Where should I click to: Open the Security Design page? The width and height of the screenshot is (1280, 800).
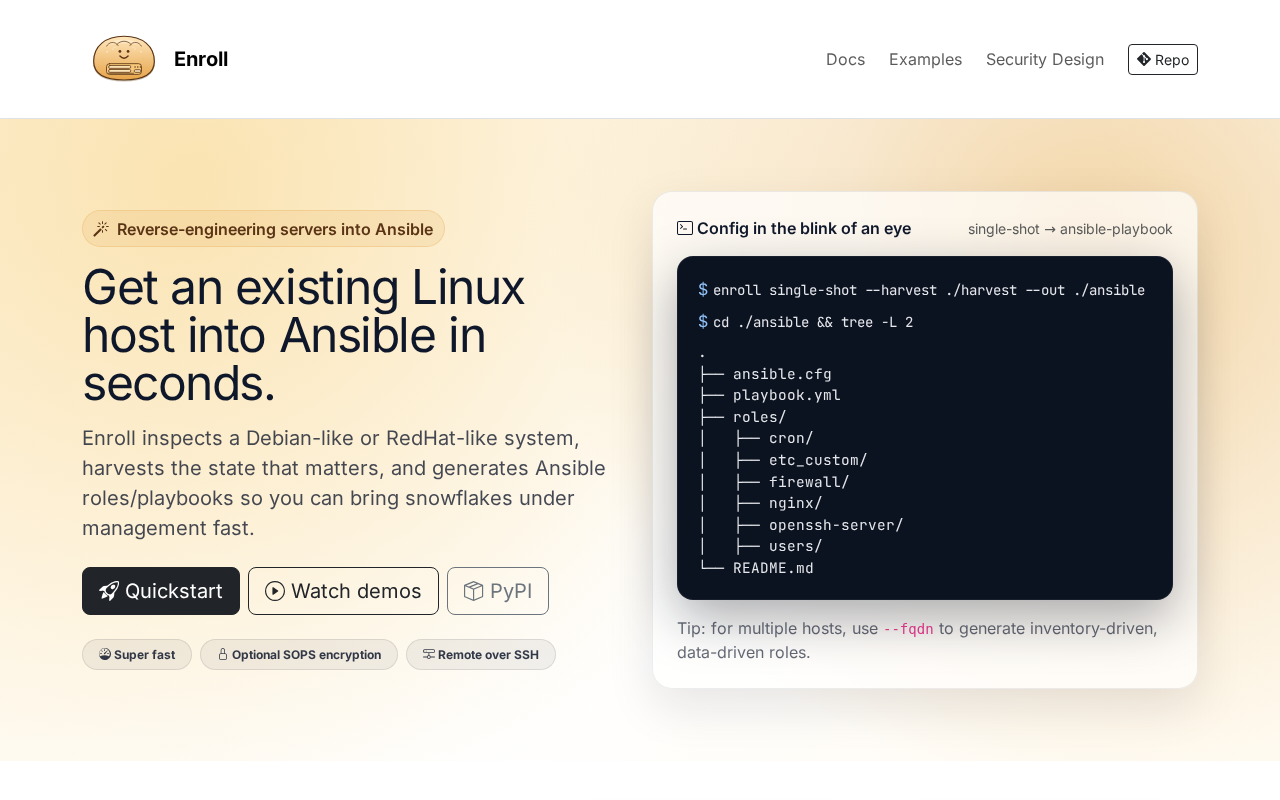click(x=1045, y=59)
